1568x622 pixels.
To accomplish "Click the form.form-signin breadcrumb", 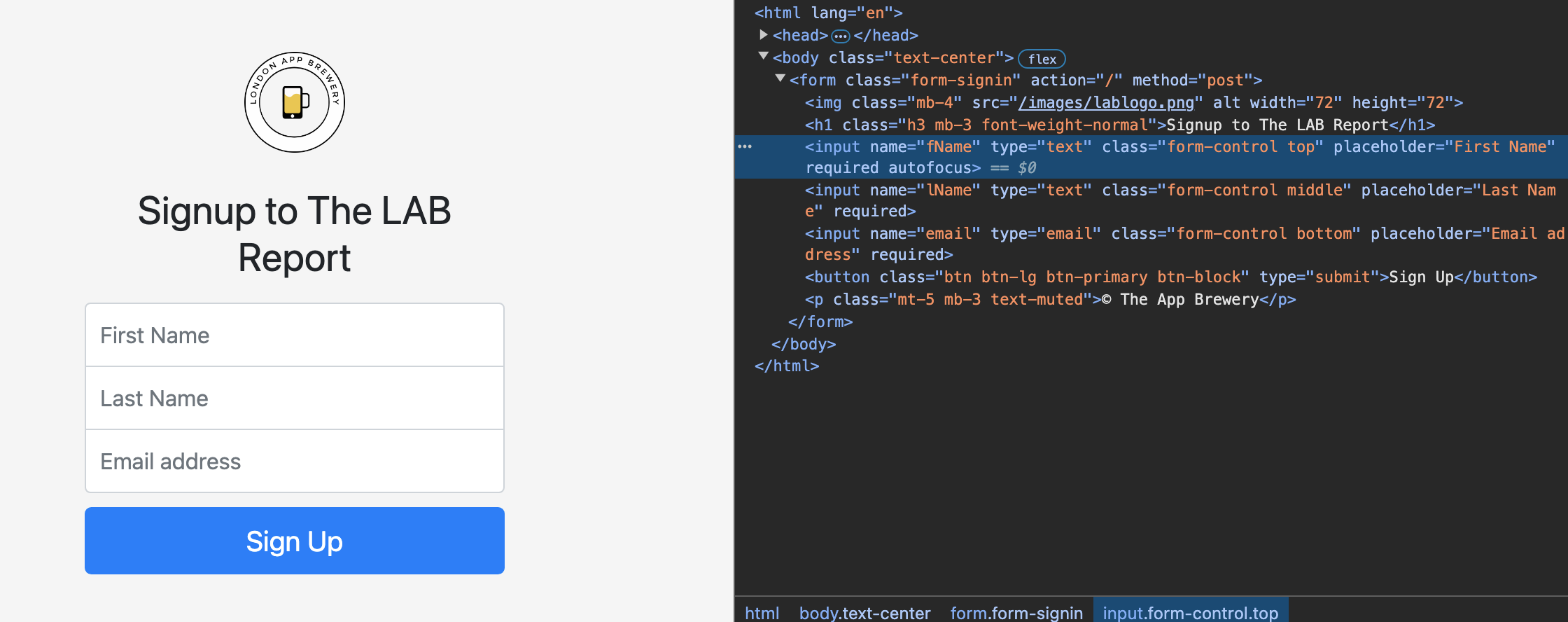I will coord(1016,613).
